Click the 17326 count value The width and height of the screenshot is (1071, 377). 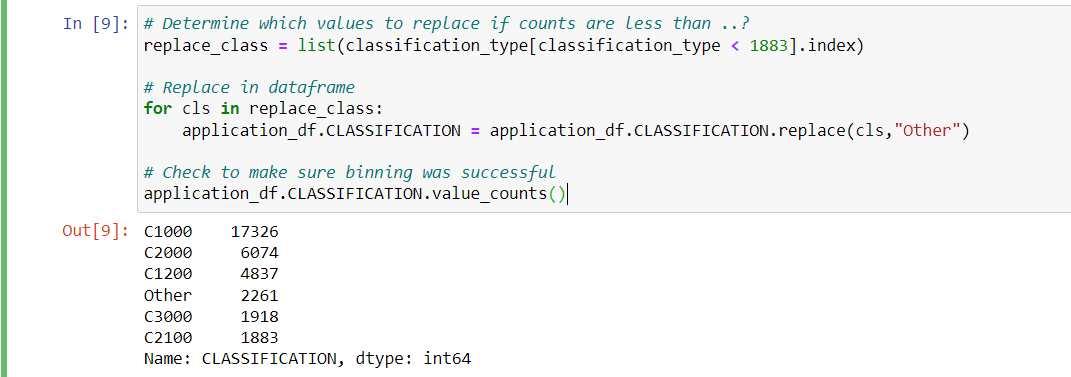pyautogui.click(x=255, y=232)
